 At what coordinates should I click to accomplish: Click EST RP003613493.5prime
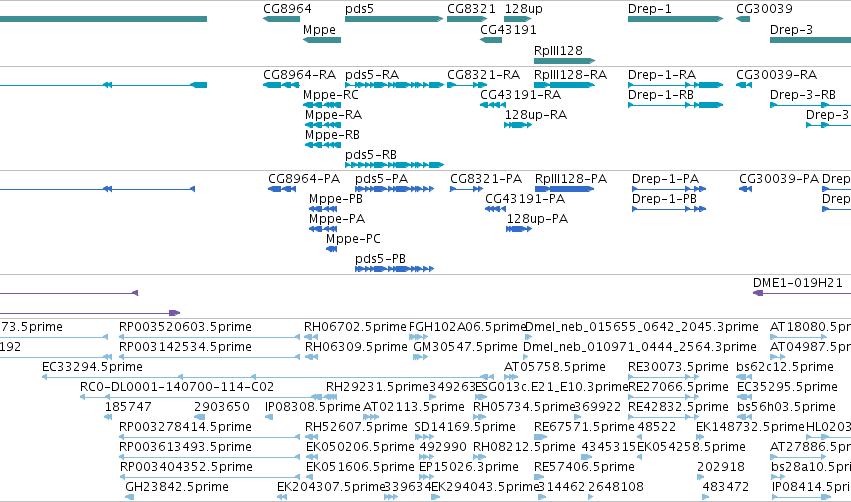click(x=209, y=457)
